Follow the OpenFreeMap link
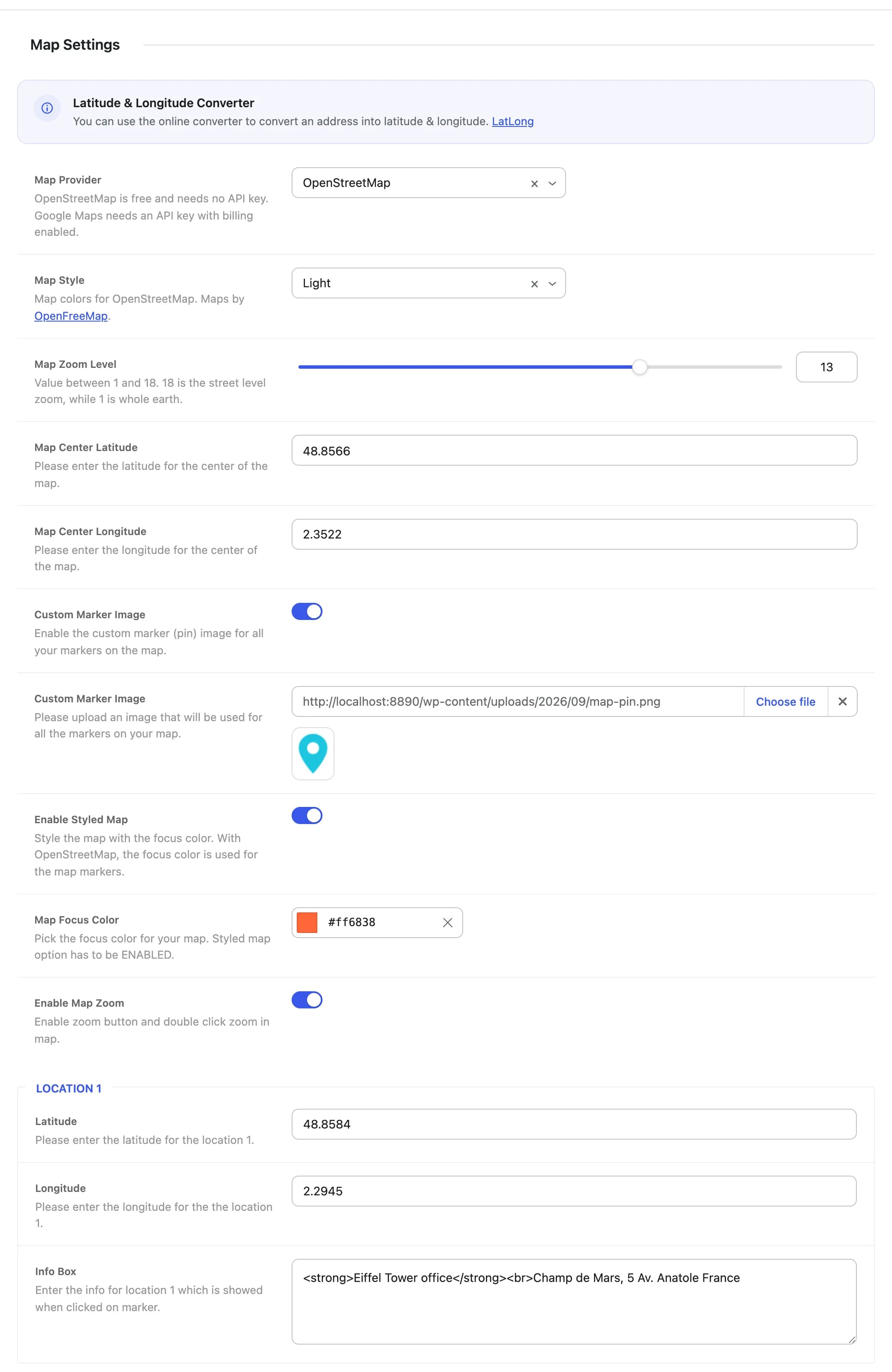Viewport: 892px width, 1372px height. point(71,316)
